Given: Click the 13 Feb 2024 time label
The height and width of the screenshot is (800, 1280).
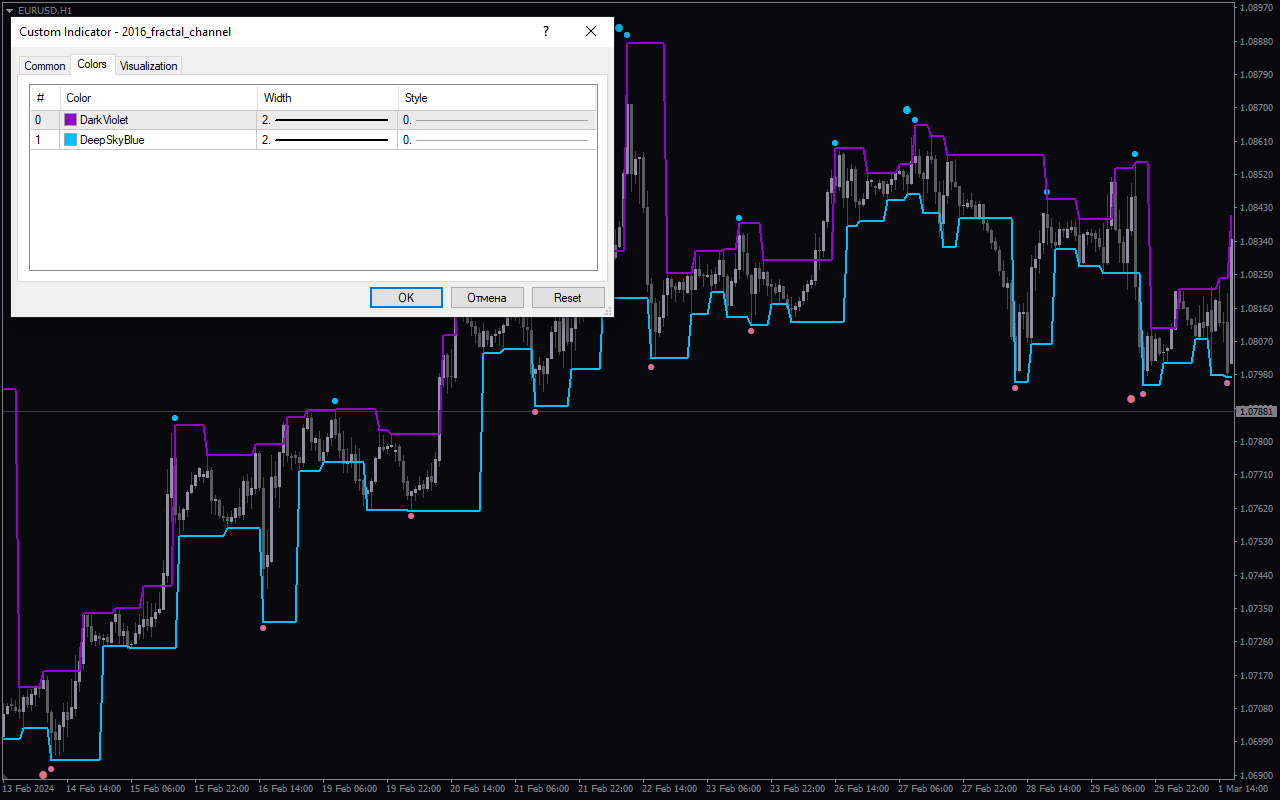Looking at the screenshot, I should coord(28,789).
